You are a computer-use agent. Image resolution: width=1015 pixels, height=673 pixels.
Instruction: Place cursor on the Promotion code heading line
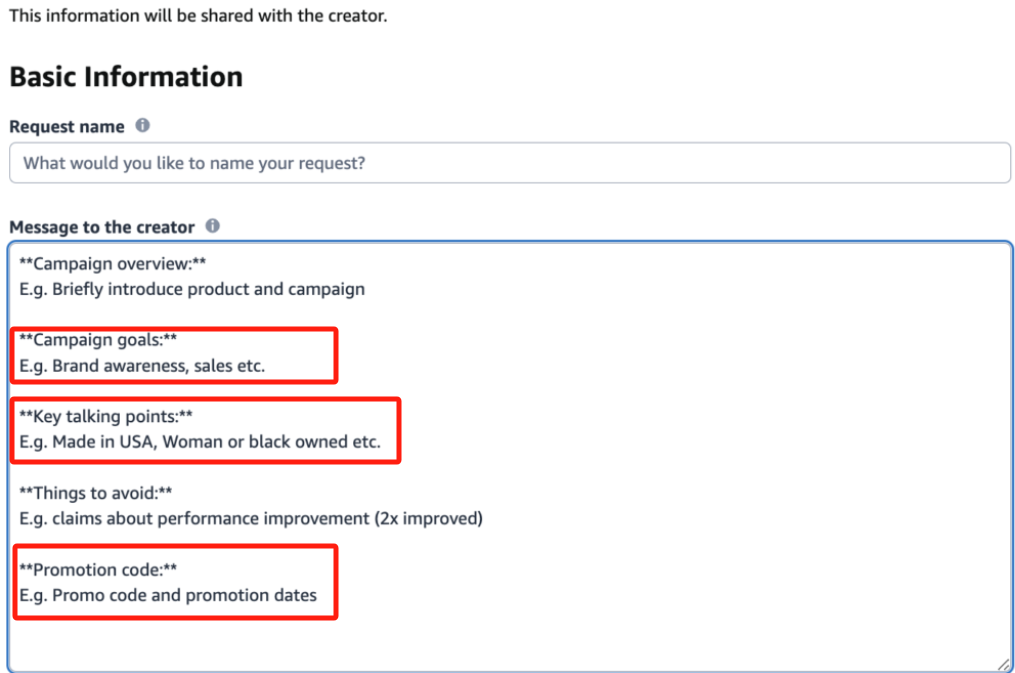click(x=98, y=569)
